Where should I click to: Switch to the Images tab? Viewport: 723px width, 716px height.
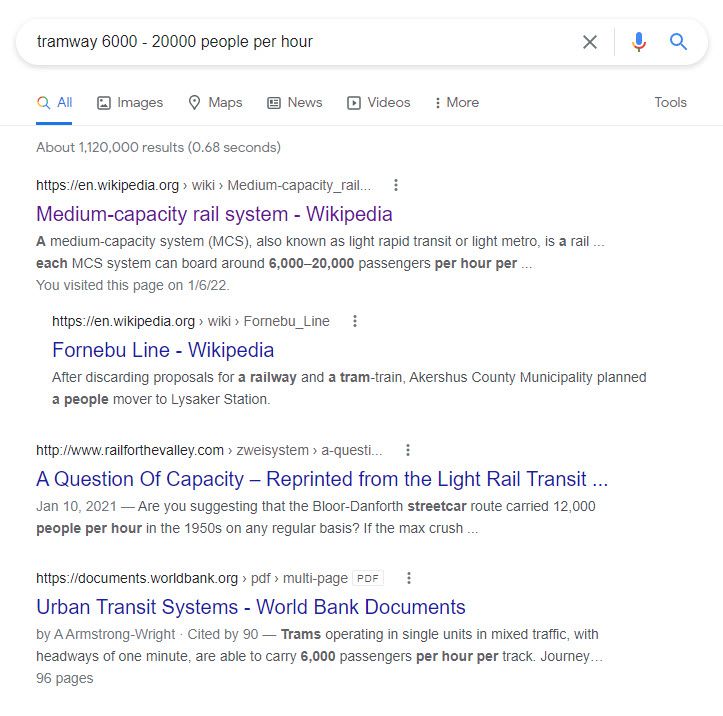130,102
